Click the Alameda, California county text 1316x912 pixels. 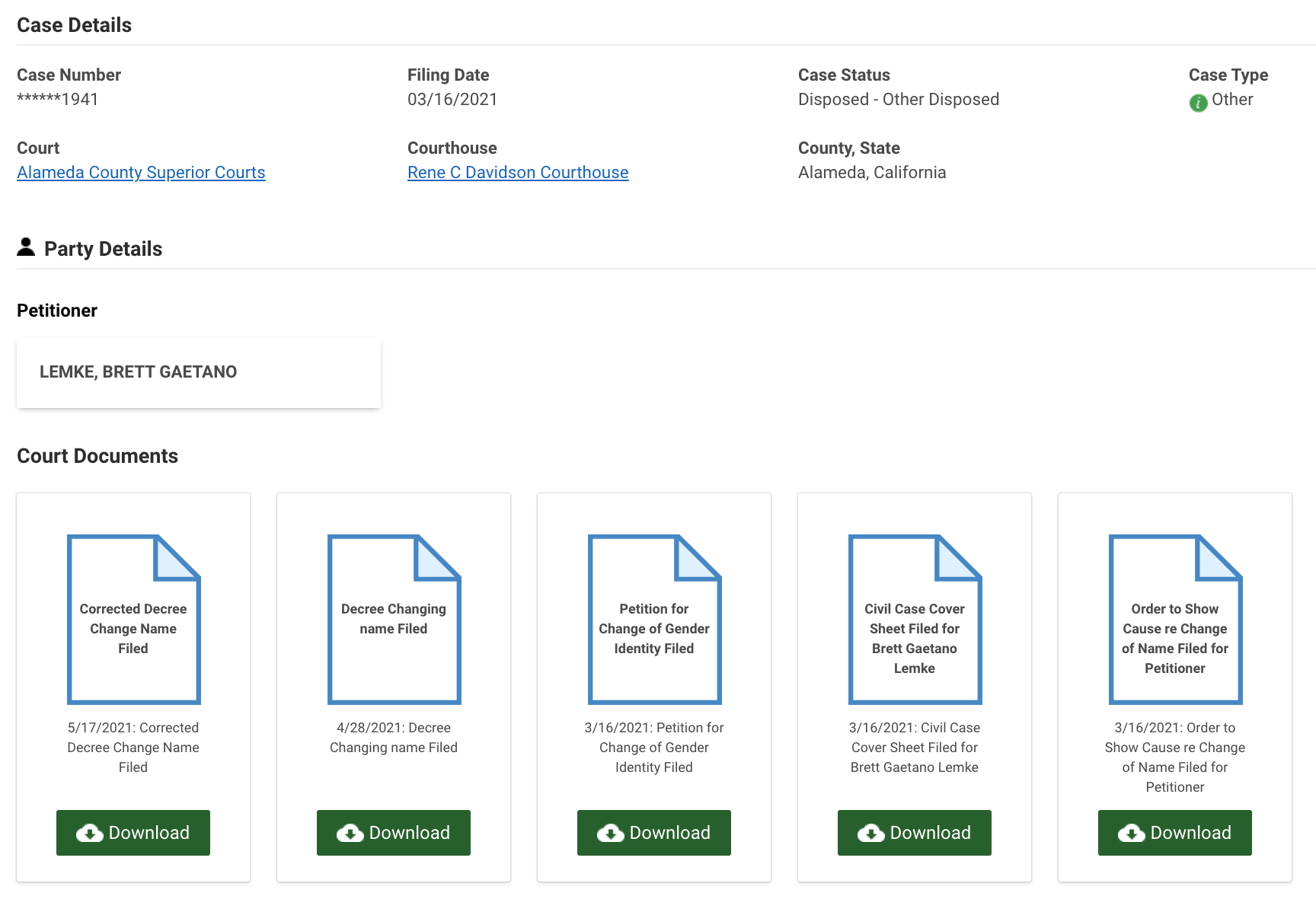click(x=872, y=173)
